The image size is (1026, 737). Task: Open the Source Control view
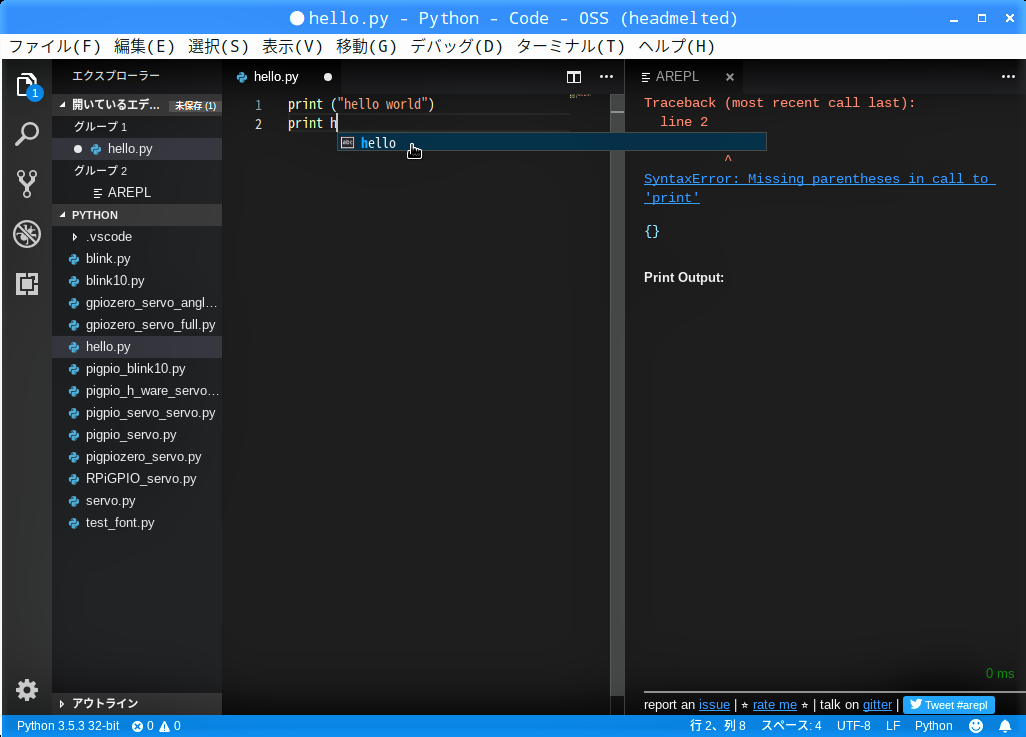pos(27,184)
